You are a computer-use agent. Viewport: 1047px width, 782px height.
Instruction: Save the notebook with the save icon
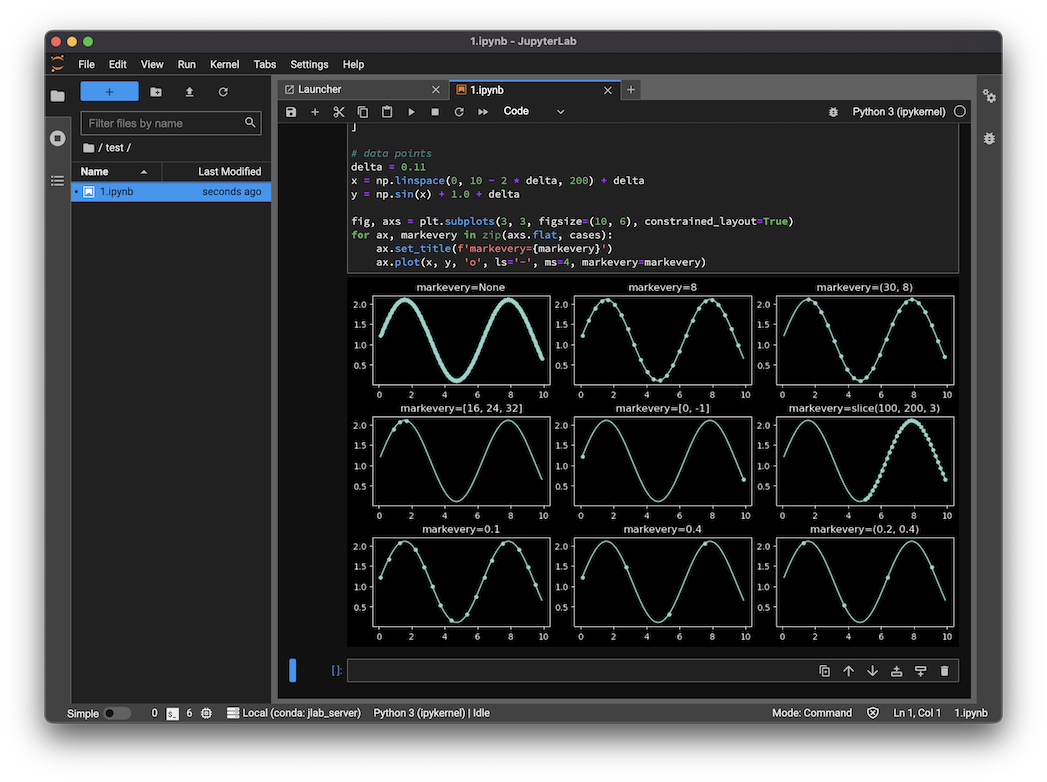pos(291,112)
